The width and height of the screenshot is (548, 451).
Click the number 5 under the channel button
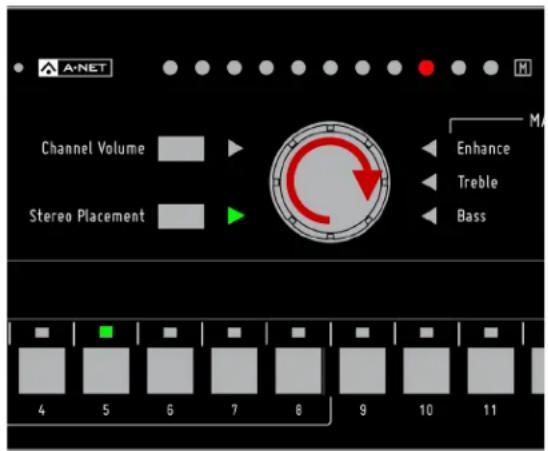pos(106,410)
